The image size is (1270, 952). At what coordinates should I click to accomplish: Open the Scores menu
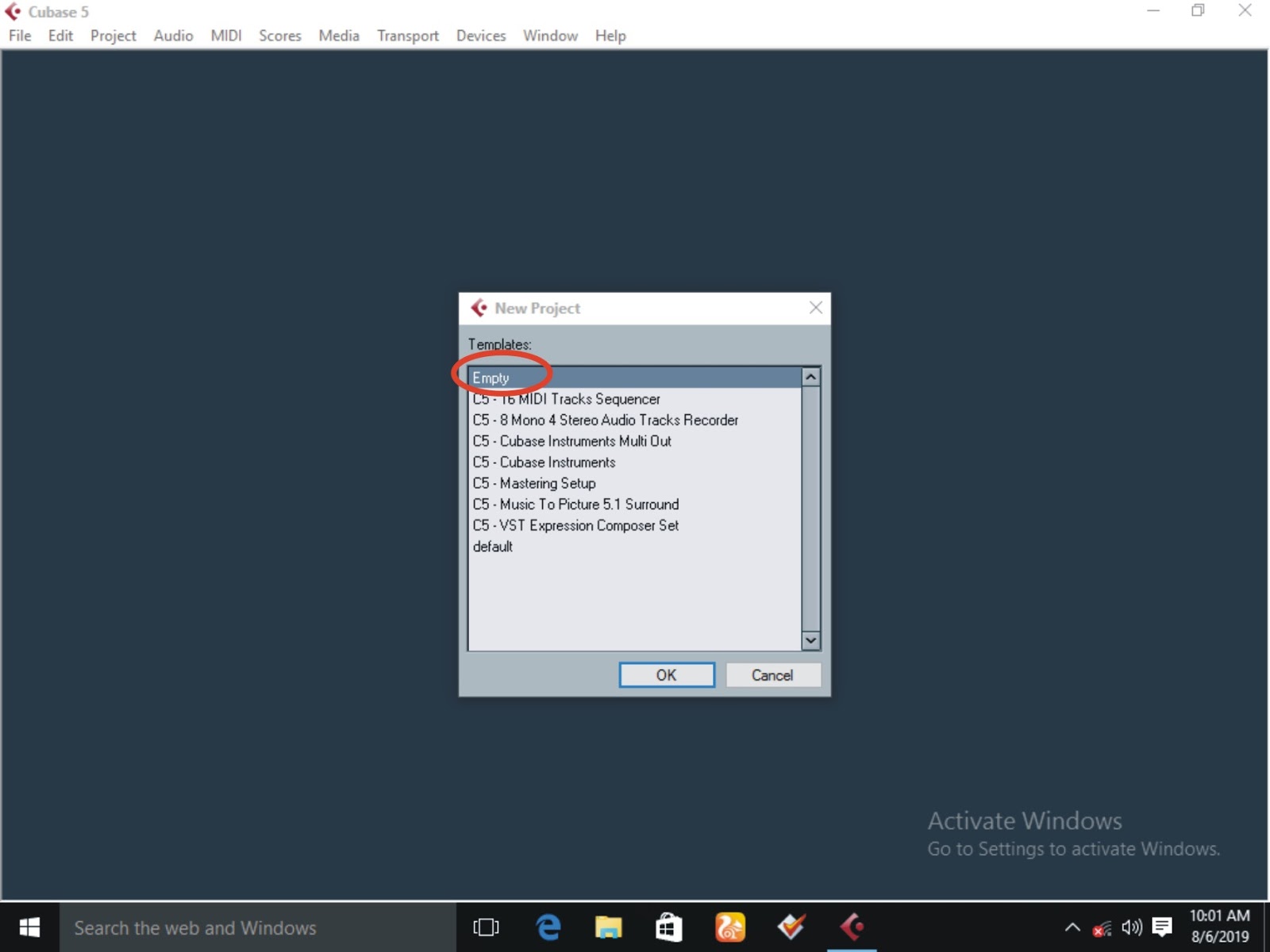coord(280,36)
